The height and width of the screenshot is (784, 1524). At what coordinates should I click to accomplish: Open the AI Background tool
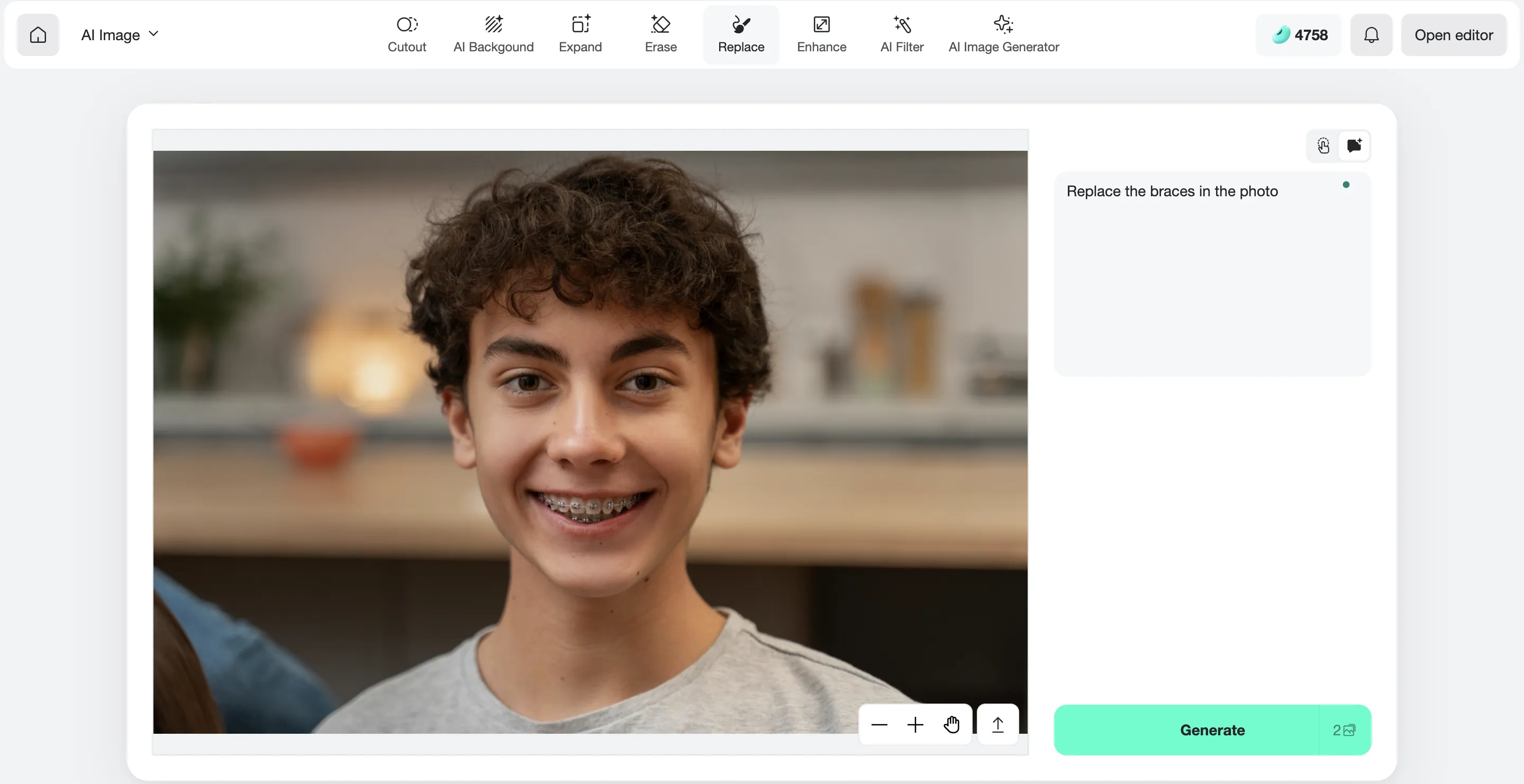[493, 34]
